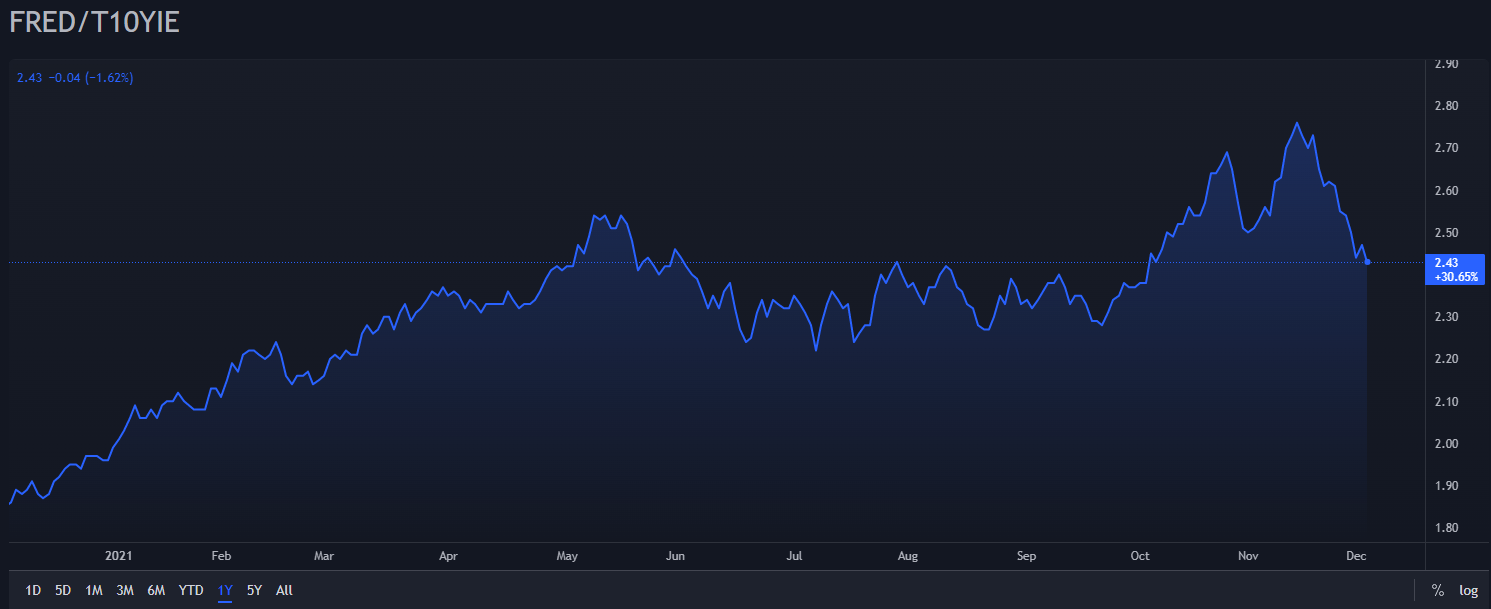
Task: Click the 2021 date axis label
Action: 118,555
